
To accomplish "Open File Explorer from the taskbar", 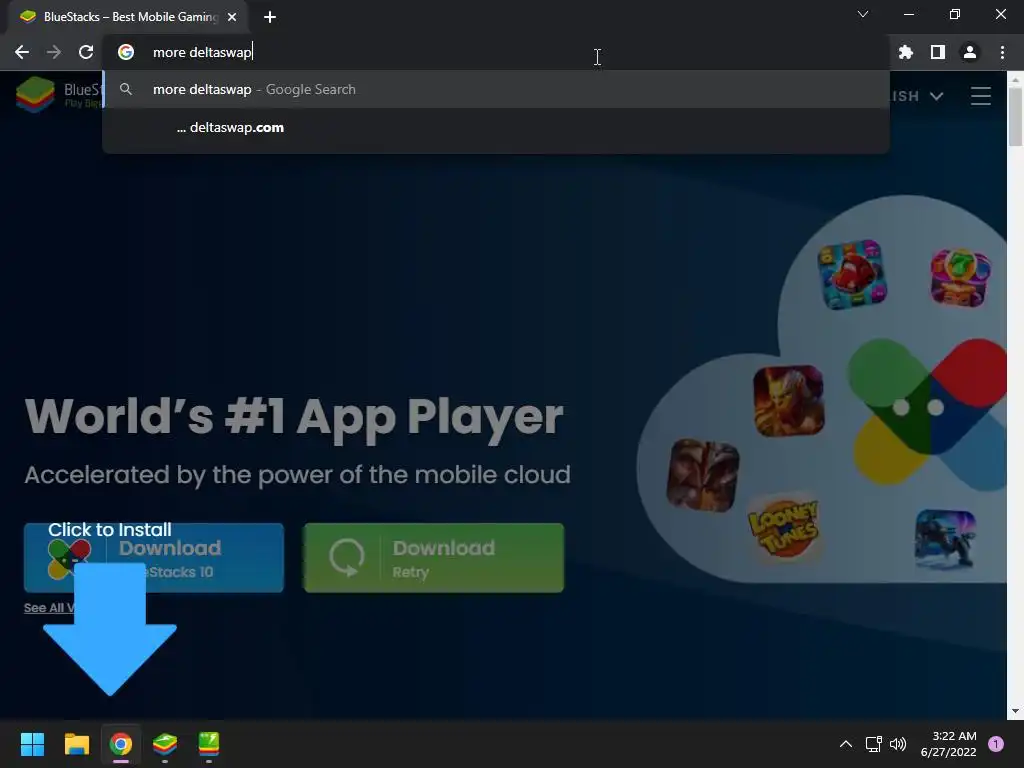I will (76, 744).
